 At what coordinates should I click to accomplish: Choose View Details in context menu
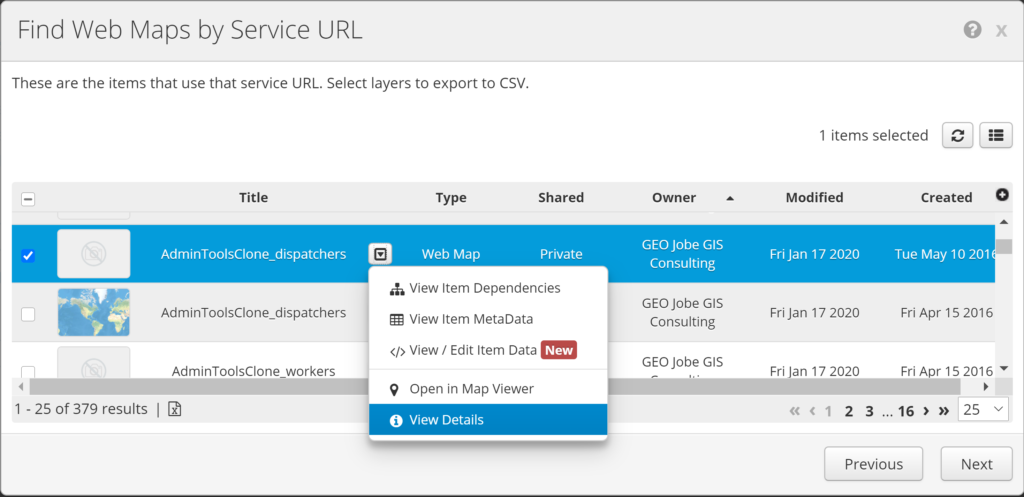point(446,420)
